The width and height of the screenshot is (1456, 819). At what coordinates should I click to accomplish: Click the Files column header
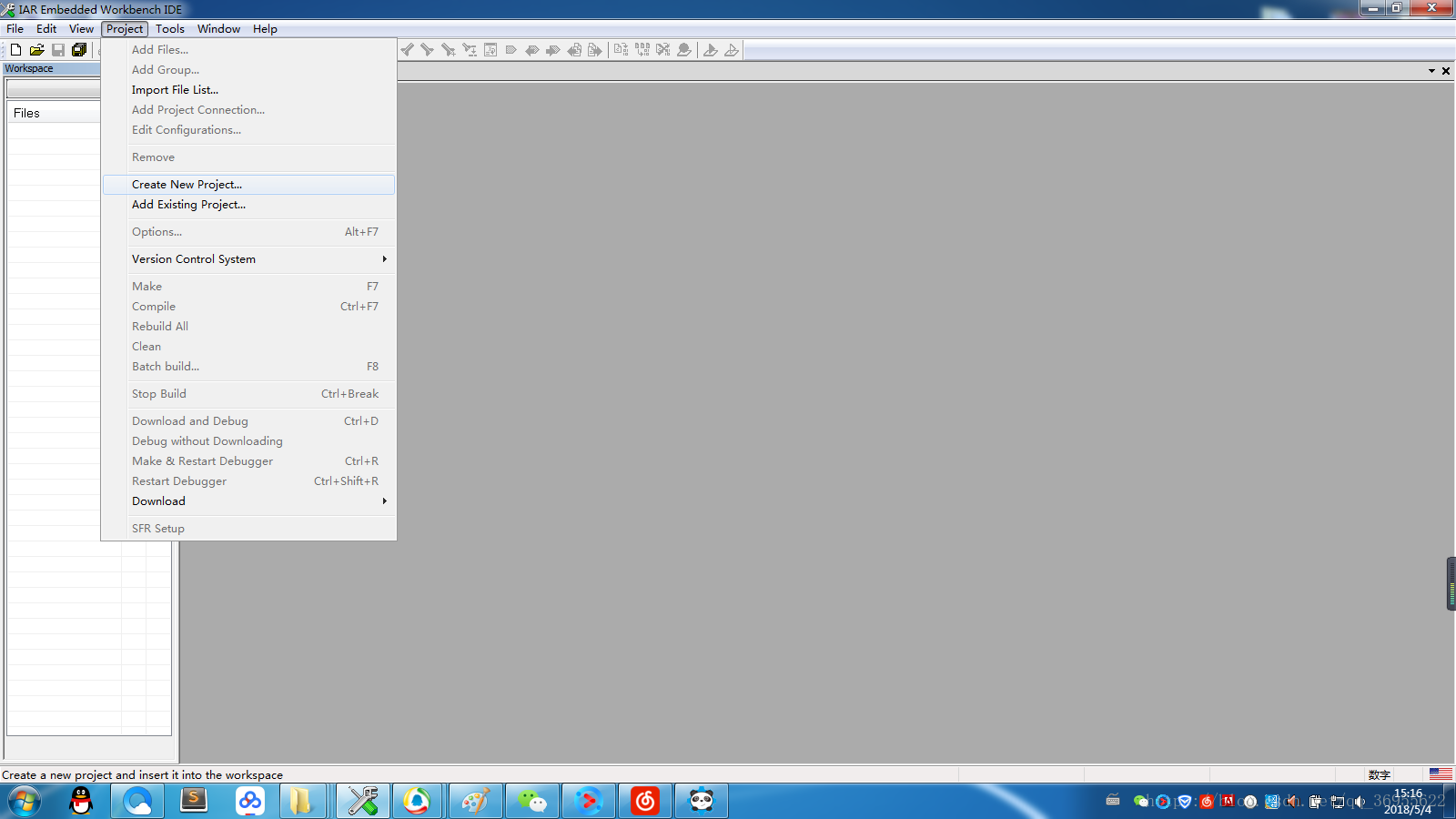pyautogui.click(x=54, y=113)
